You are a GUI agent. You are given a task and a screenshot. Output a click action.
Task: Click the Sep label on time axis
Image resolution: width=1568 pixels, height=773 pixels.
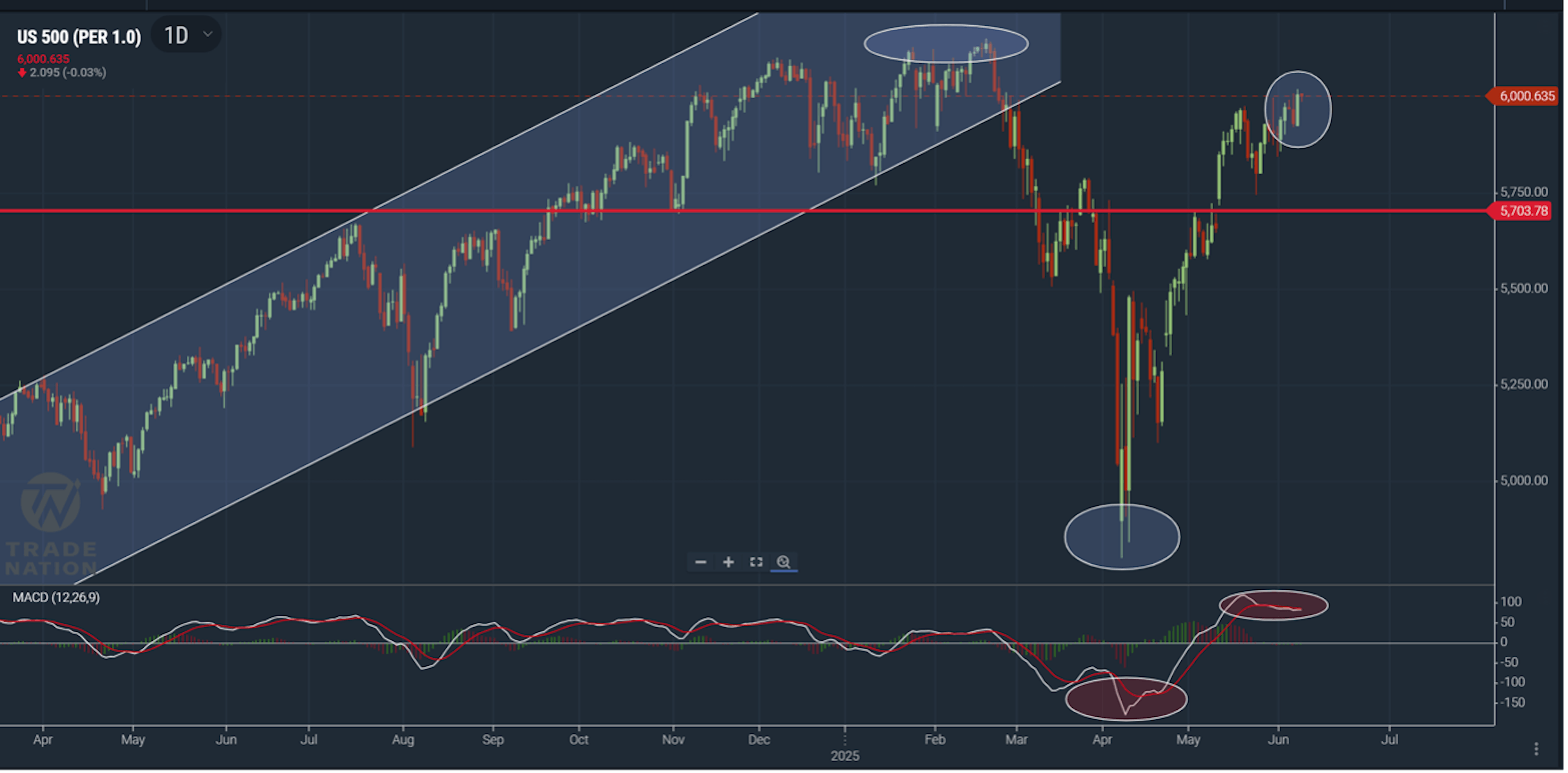point(493,740)
